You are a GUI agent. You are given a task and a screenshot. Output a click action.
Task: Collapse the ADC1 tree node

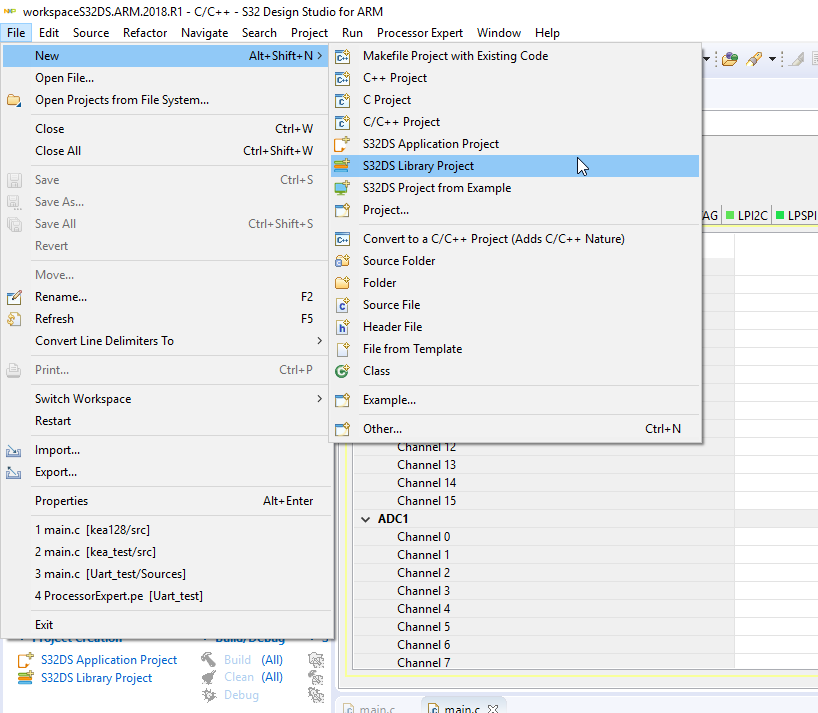366,519
